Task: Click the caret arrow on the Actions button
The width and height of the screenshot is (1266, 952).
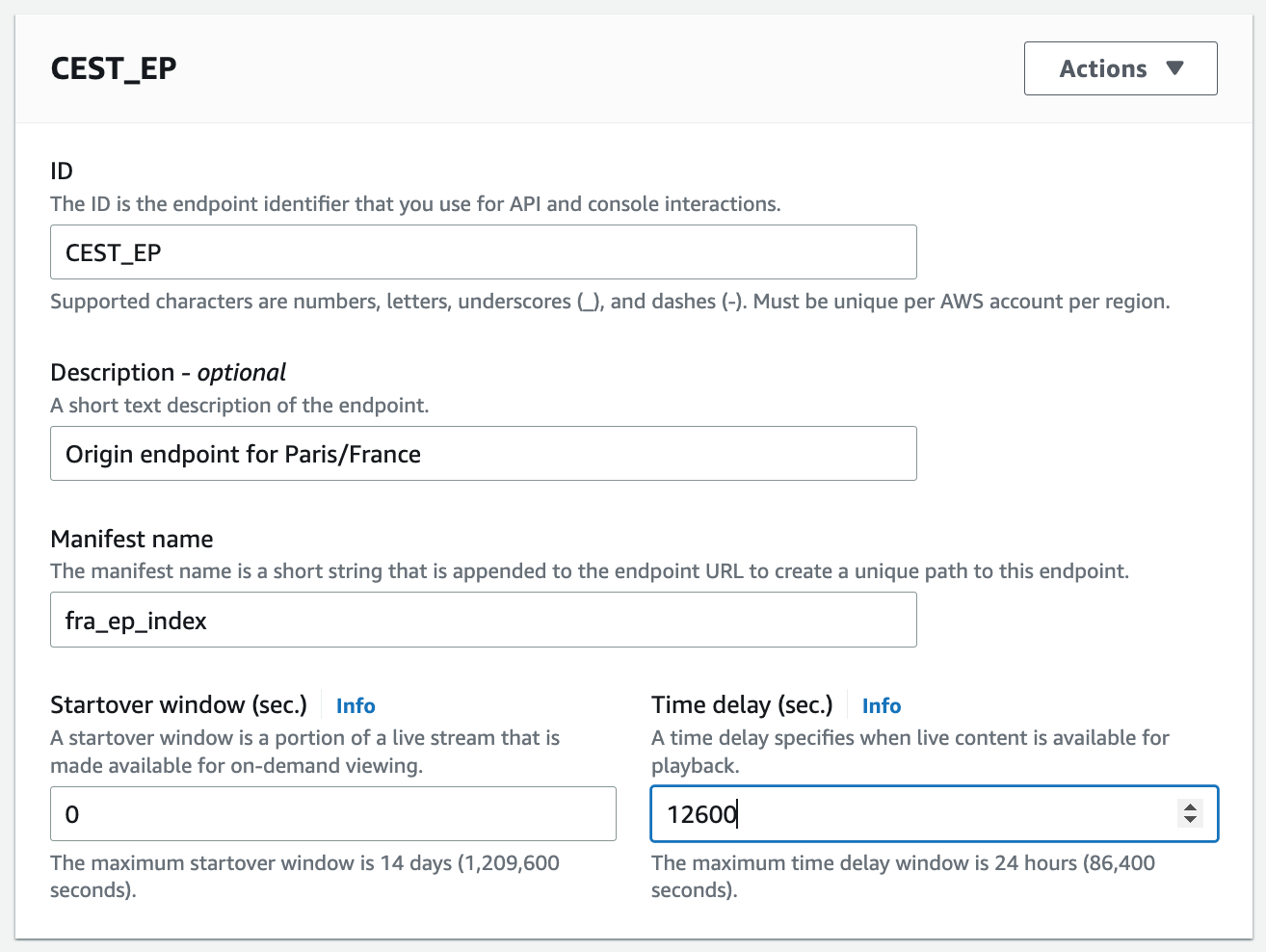Action: pos(1176,68)
